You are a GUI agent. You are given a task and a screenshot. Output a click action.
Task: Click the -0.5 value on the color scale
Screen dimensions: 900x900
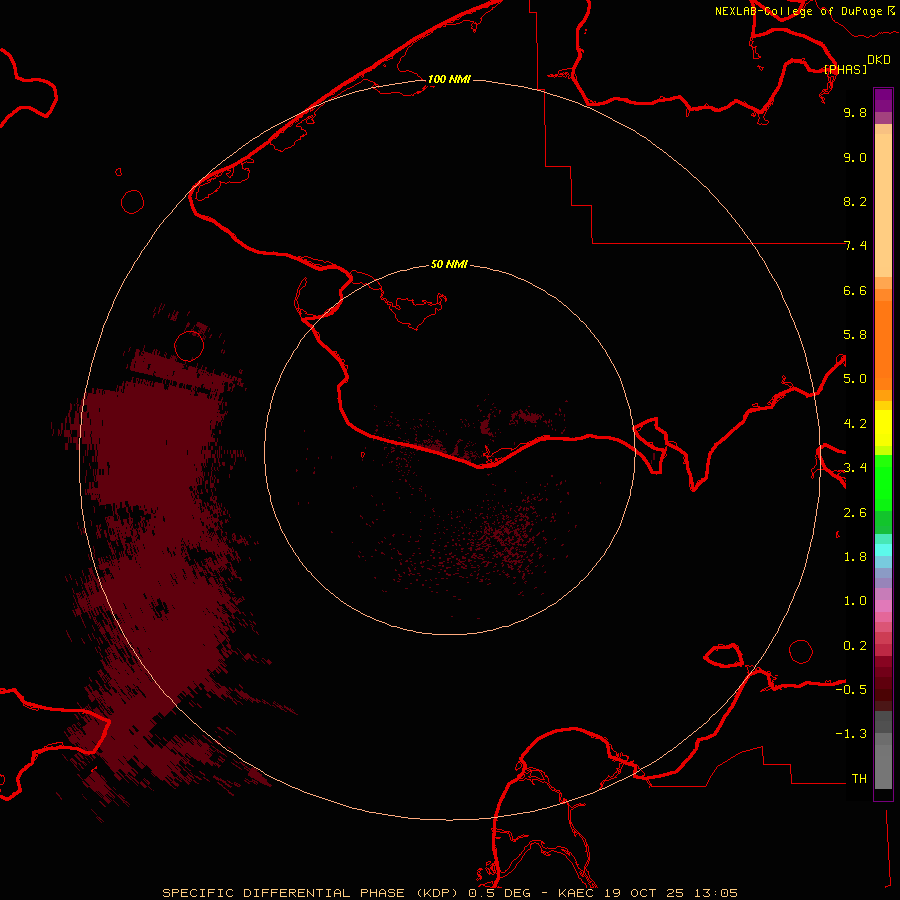[x=851, y=690]
